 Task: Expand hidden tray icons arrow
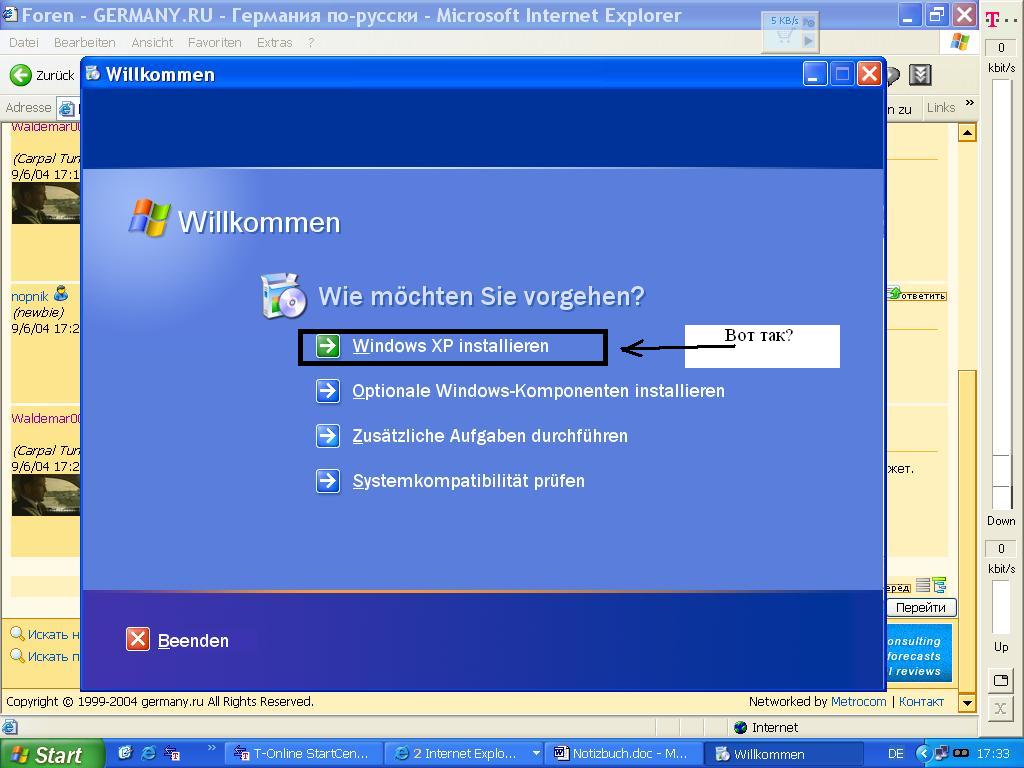coord(923,754)
